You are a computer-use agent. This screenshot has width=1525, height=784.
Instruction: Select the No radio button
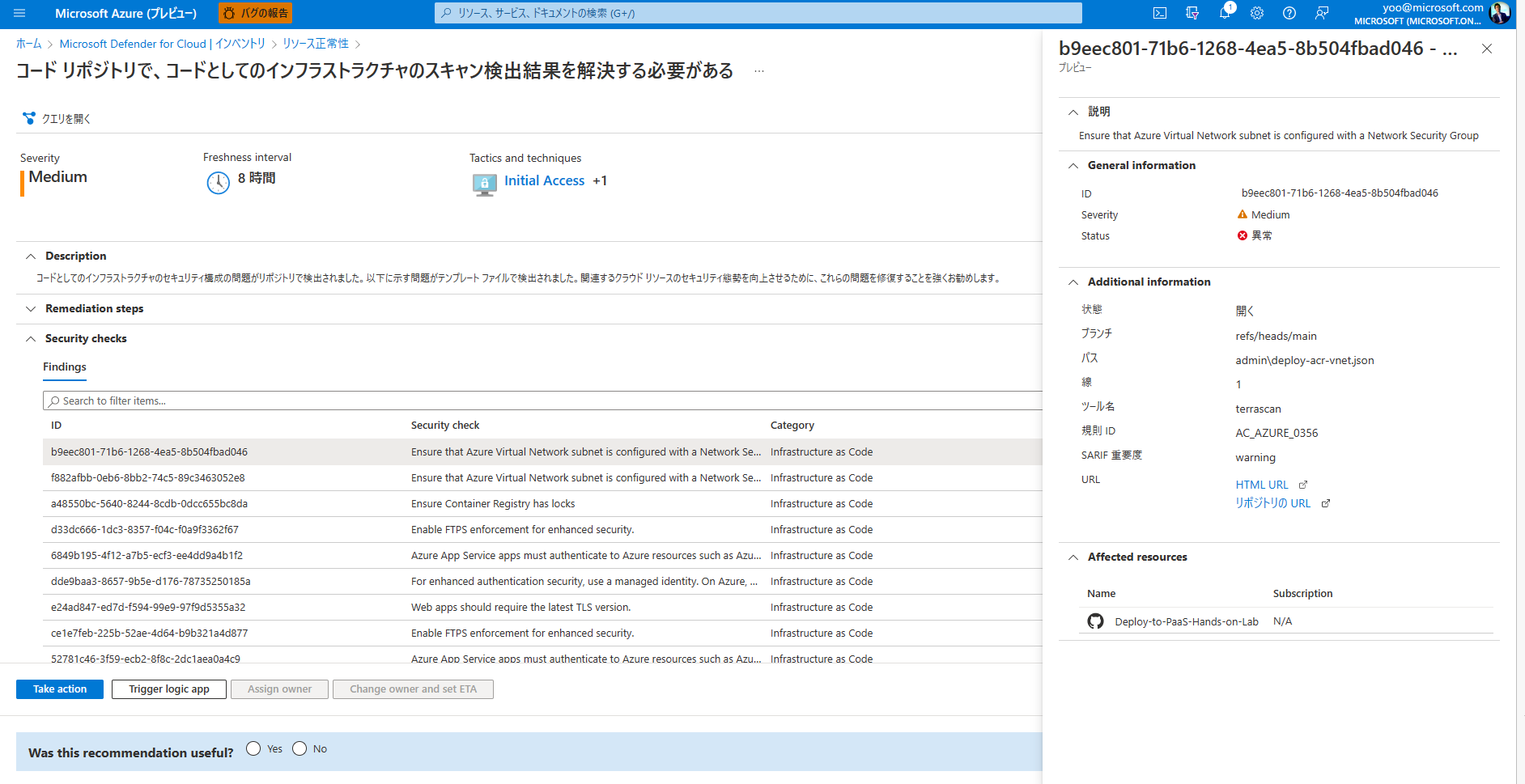299,748
